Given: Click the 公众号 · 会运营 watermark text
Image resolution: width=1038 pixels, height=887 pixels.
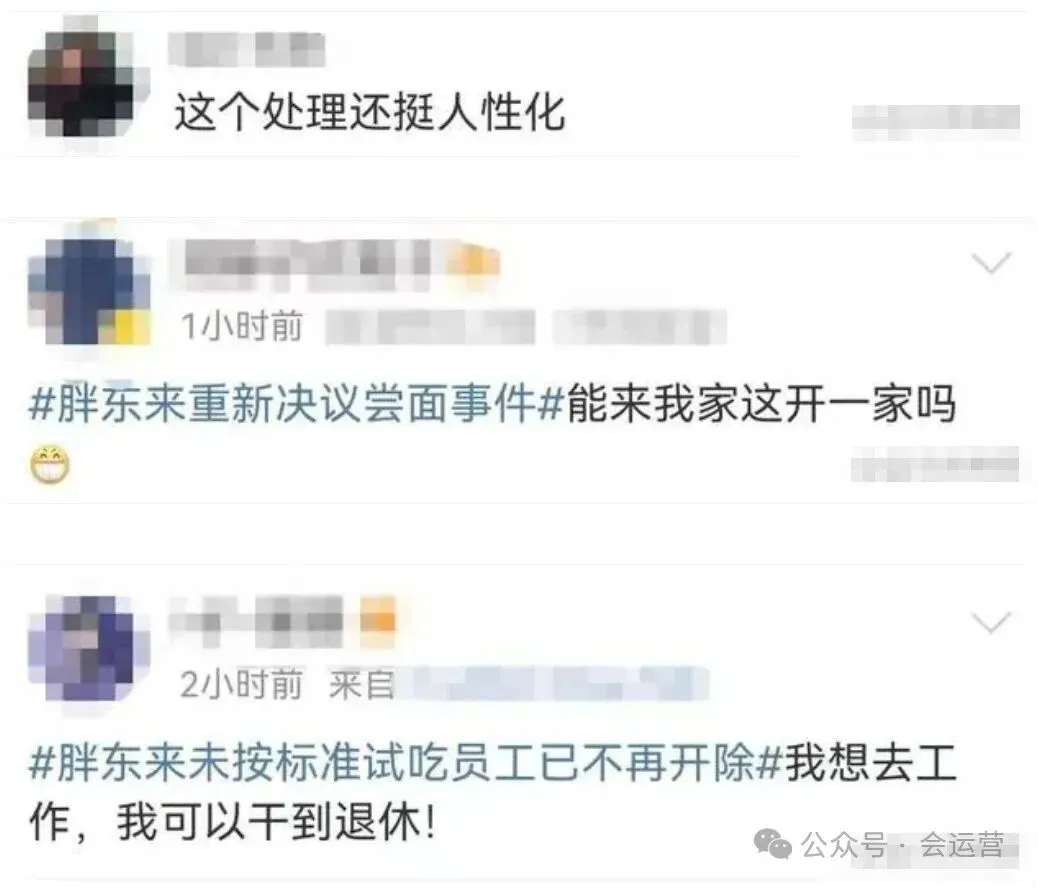Looking at the screenshot, I should (903, 845).
